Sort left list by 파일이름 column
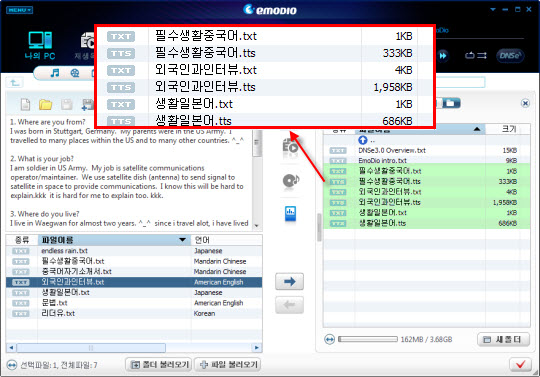This screenshot has height=377, width=540. pyautogui.click(x=114, y=240)
